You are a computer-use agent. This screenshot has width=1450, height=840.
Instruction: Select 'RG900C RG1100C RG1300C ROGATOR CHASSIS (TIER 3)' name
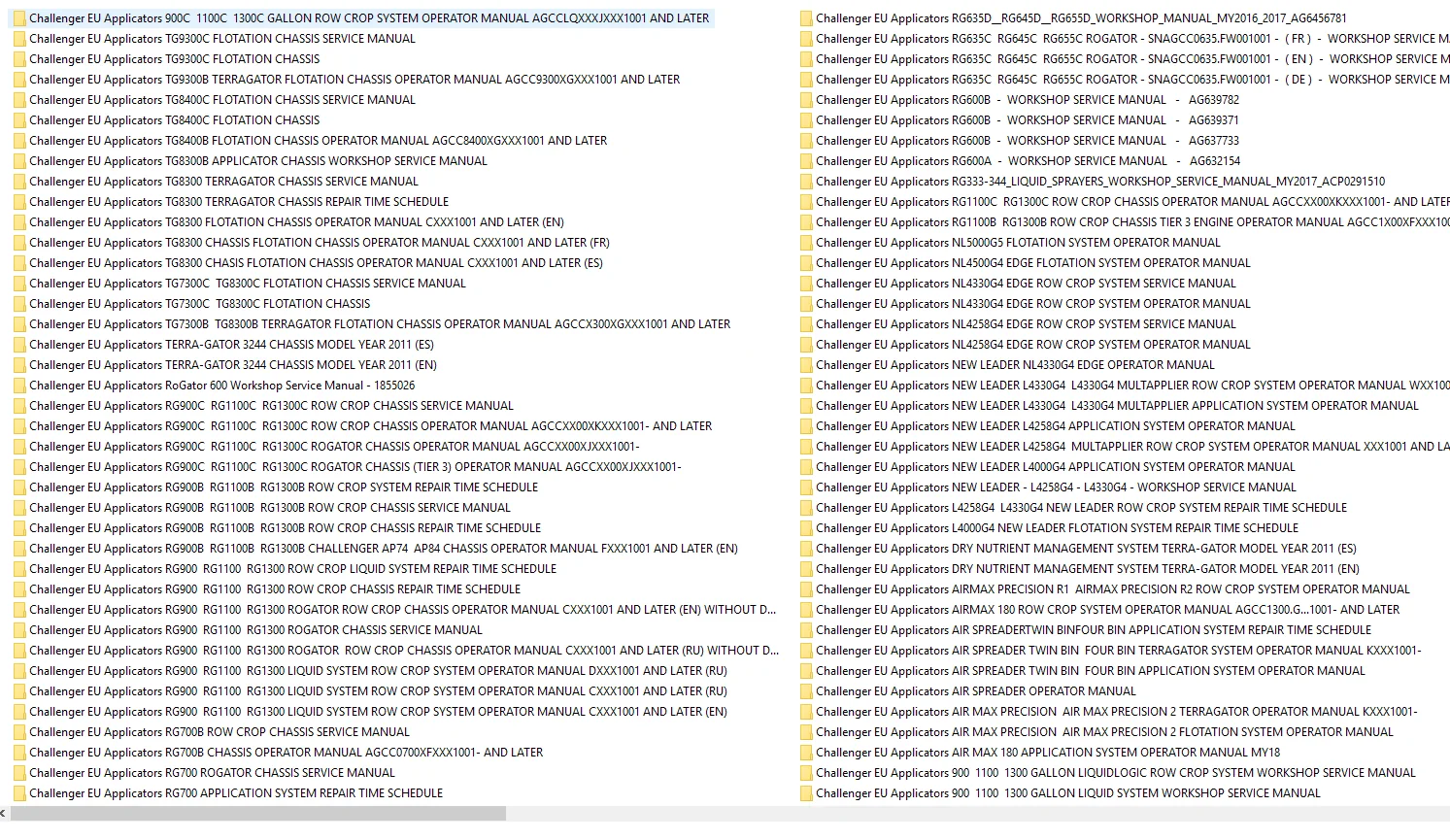(355, 467)
